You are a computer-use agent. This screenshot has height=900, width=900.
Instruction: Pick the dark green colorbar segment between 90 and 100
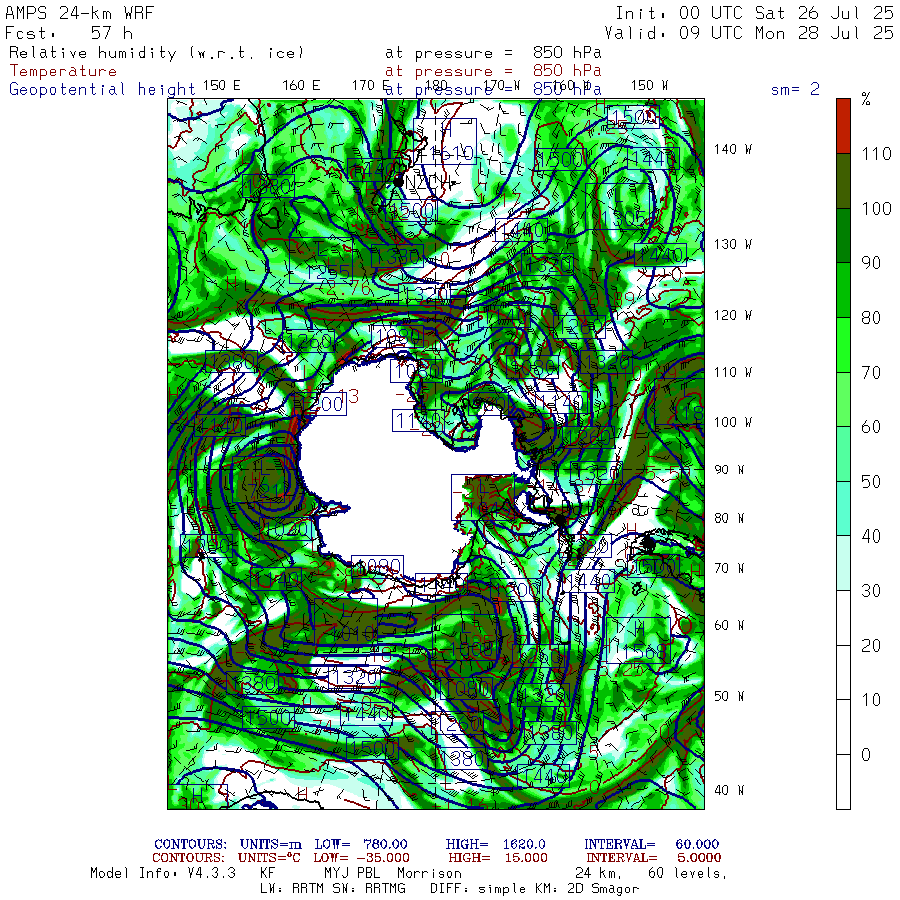pyautogui.click(x=843, y=235)
